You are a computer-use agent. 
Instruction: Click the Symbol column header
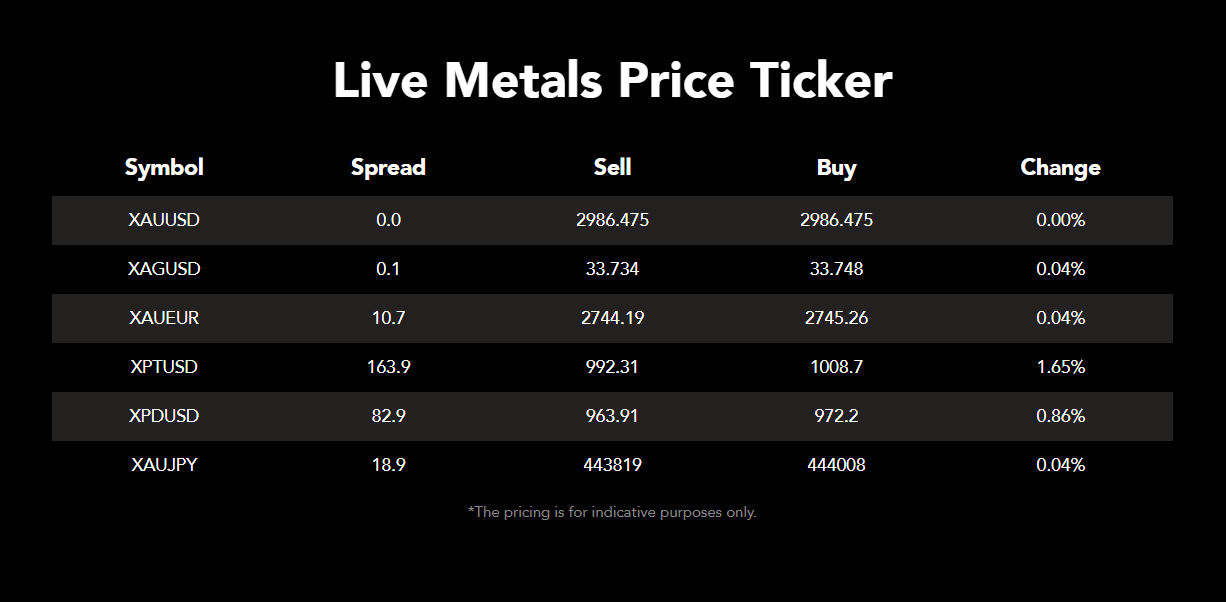pos(164,168)
